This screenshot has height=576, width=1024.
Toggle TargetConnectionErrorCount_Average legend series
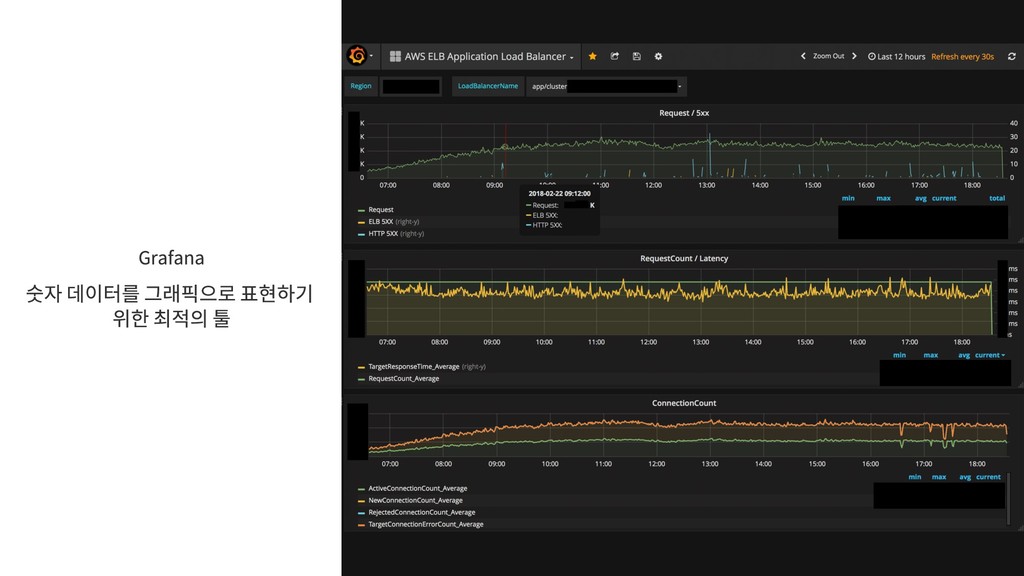click(x=426, y=524)
